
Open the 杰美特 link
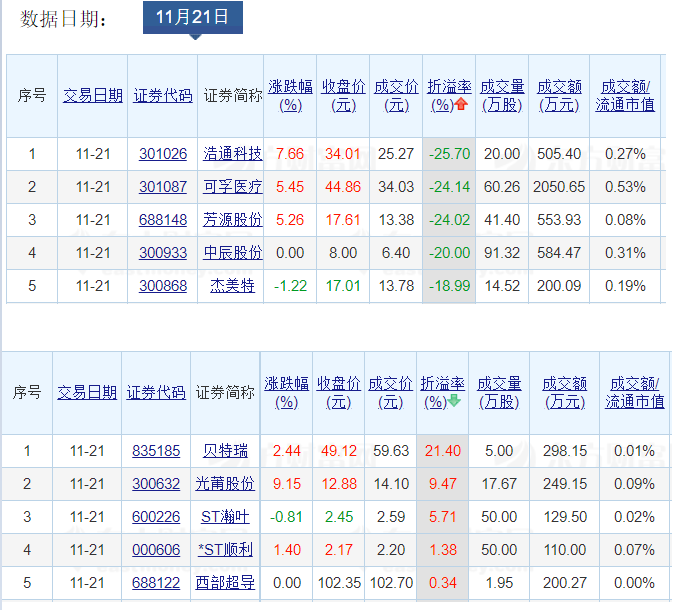click(x=232, y=285)
